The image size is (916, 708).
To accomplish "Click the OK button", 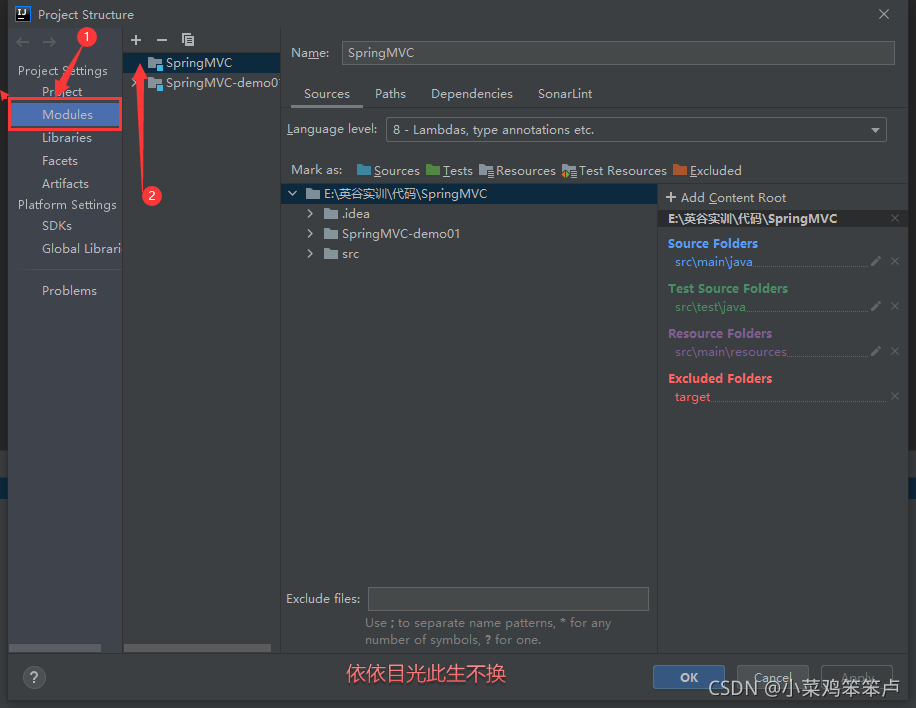I will point(689,677).
